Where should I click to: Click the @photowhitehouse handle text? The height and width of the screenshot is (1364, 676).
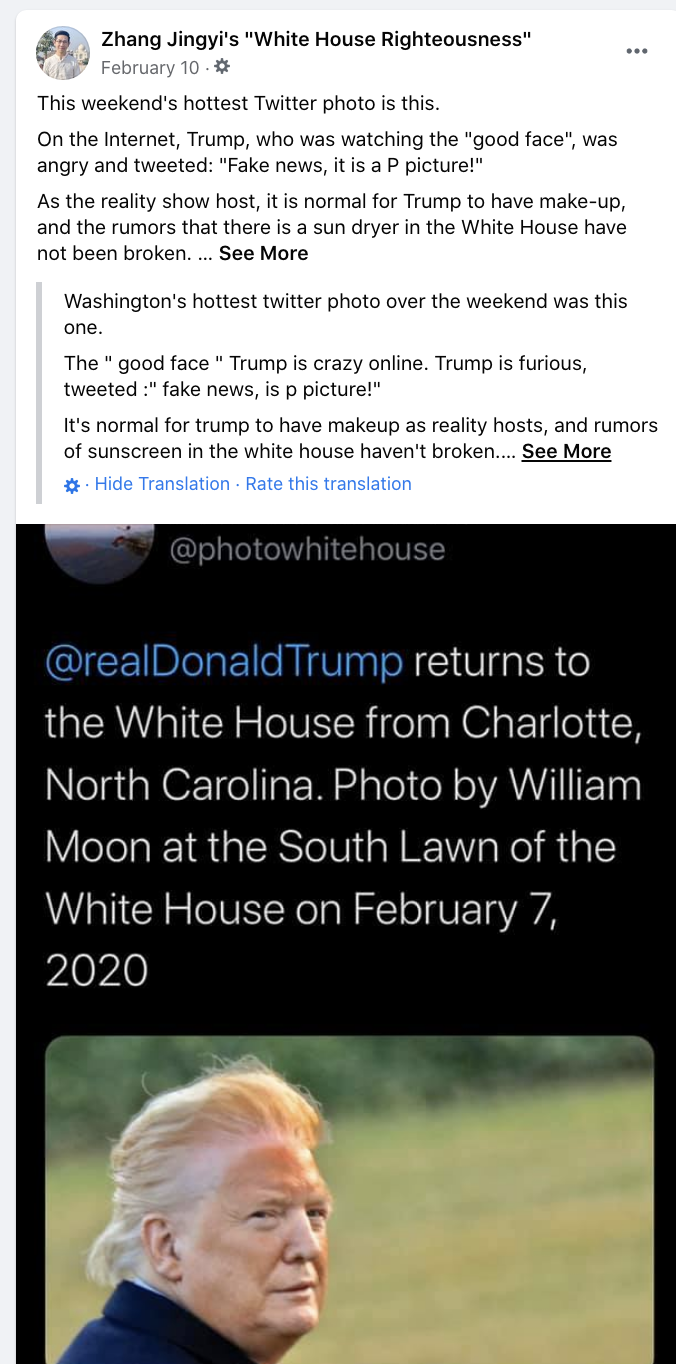[307, 549]
